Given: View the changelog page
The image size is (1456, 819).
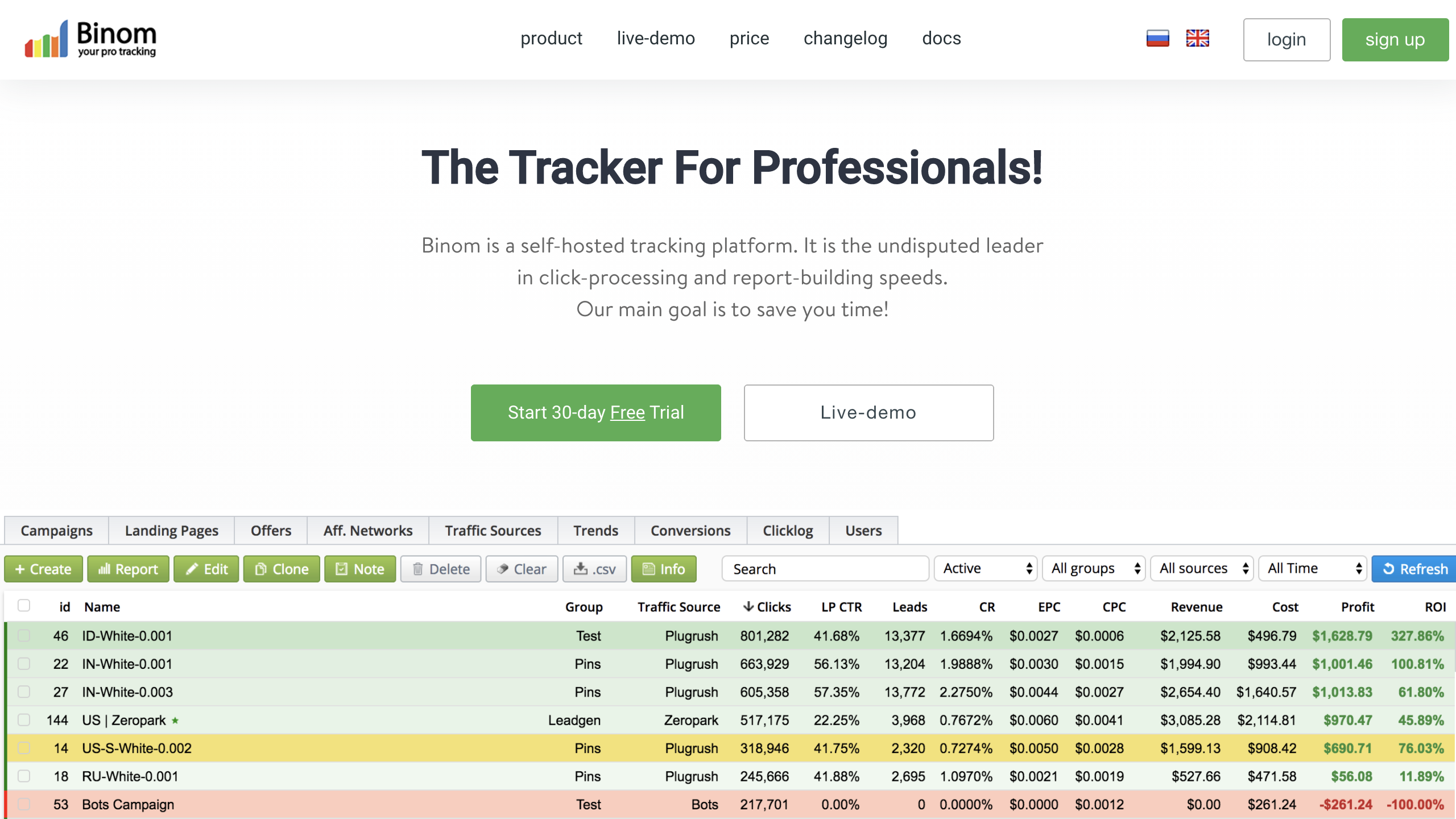Looking at the screenshot, I should point(845,38).
